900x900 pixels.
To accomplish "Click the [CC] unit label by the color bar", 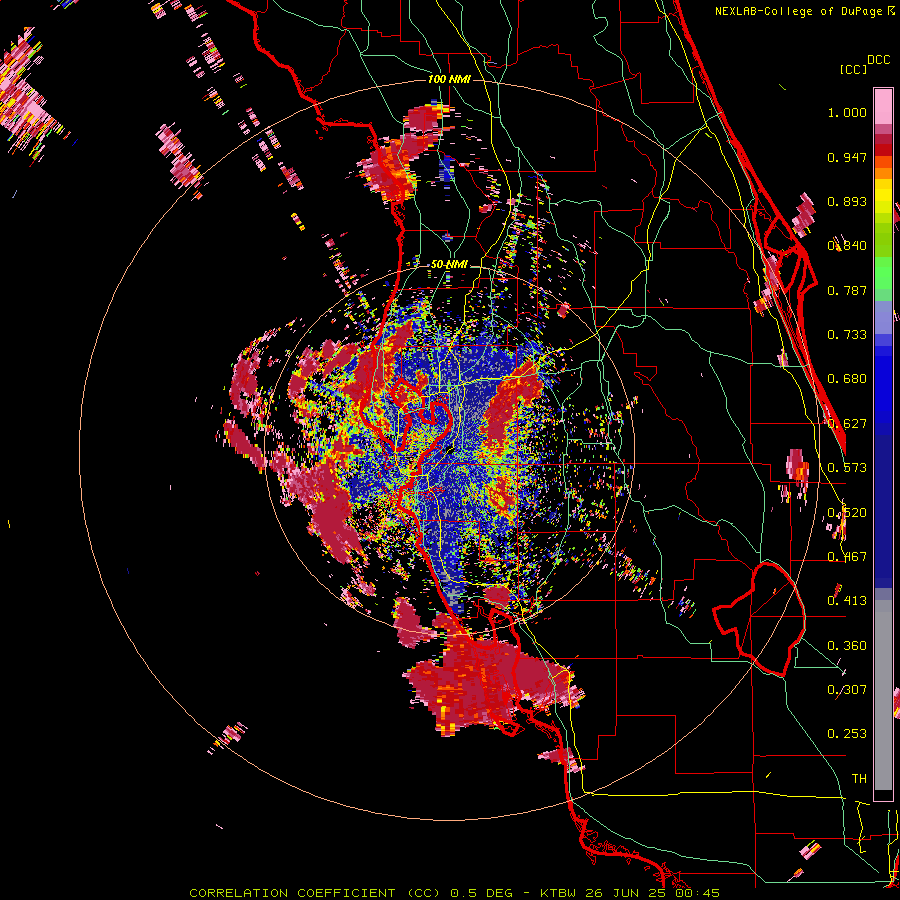I will coord(853,69).
